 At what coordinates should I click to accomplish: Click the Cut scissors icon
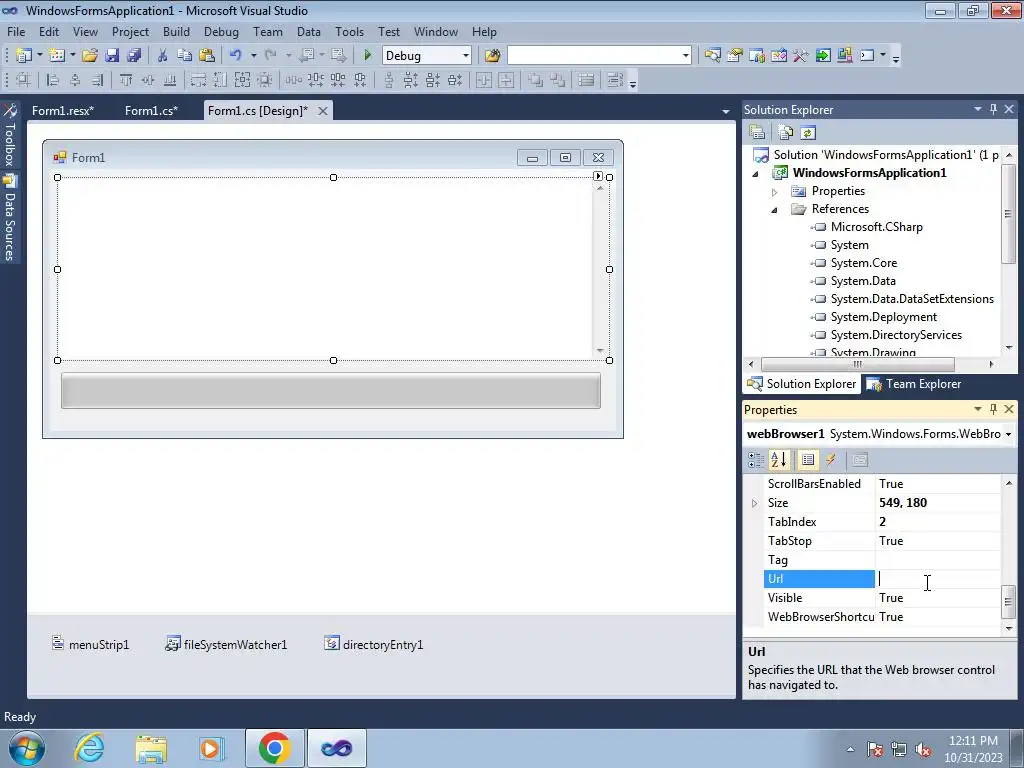[163, 56]
